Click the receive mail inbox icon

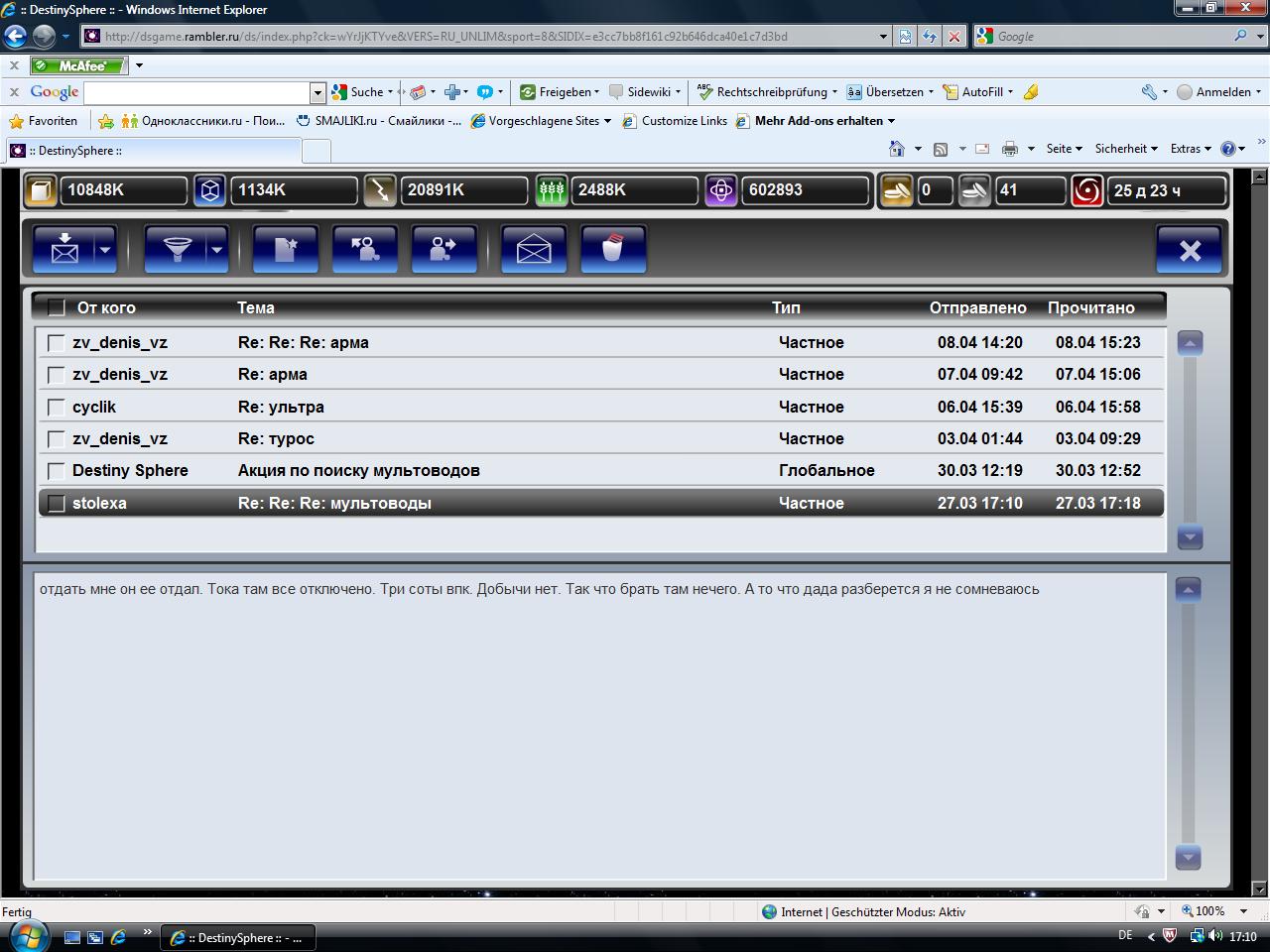pyautogui.click(x=64, y=249)
